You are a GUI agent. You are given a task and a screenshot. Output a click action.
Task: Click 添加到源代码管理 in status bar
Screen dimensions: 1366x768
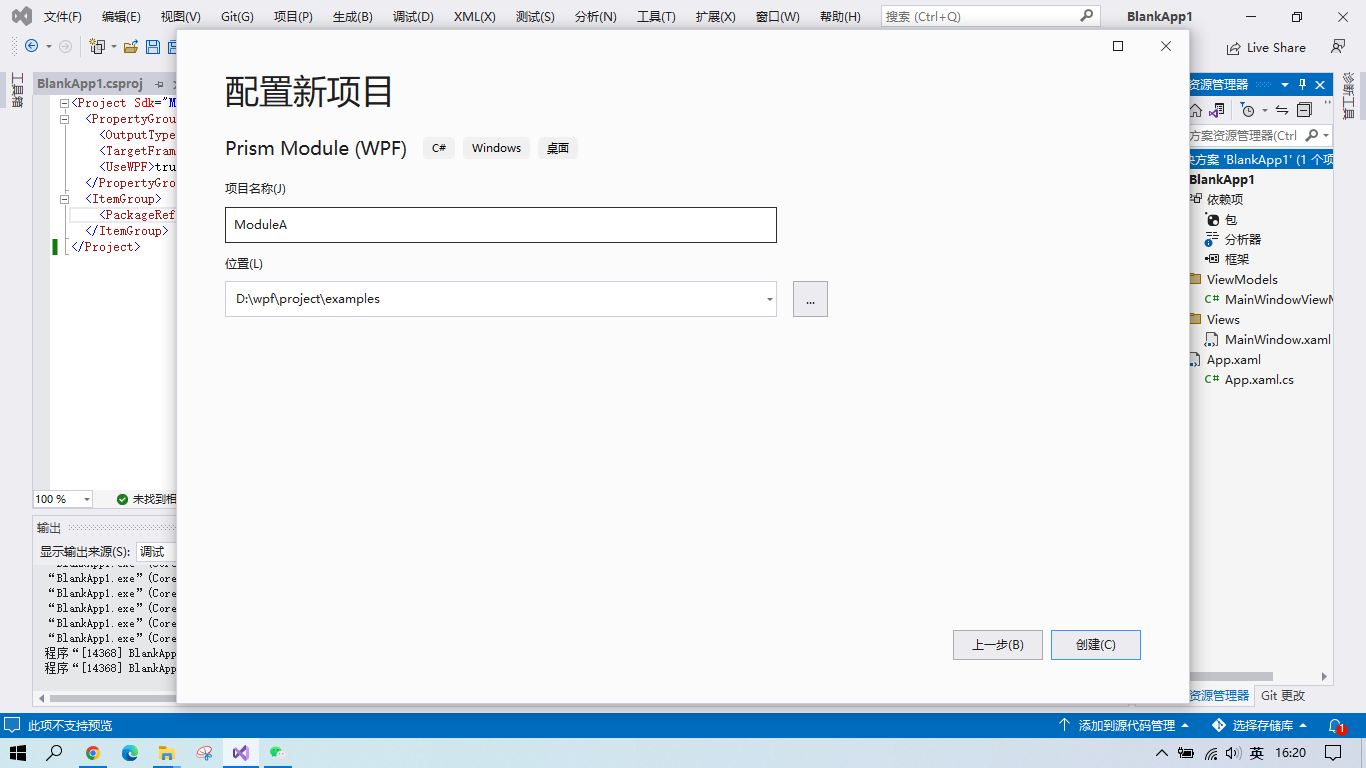coord(1125,725)
